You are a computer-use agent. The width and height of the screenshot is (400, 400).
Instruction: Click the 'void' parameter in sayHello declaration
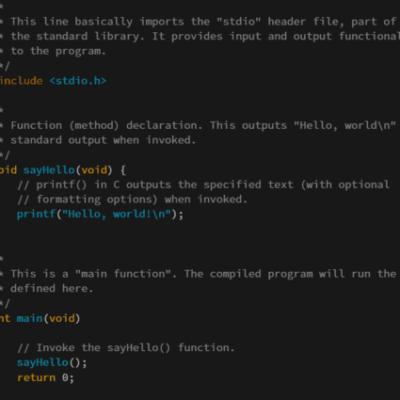94,170
